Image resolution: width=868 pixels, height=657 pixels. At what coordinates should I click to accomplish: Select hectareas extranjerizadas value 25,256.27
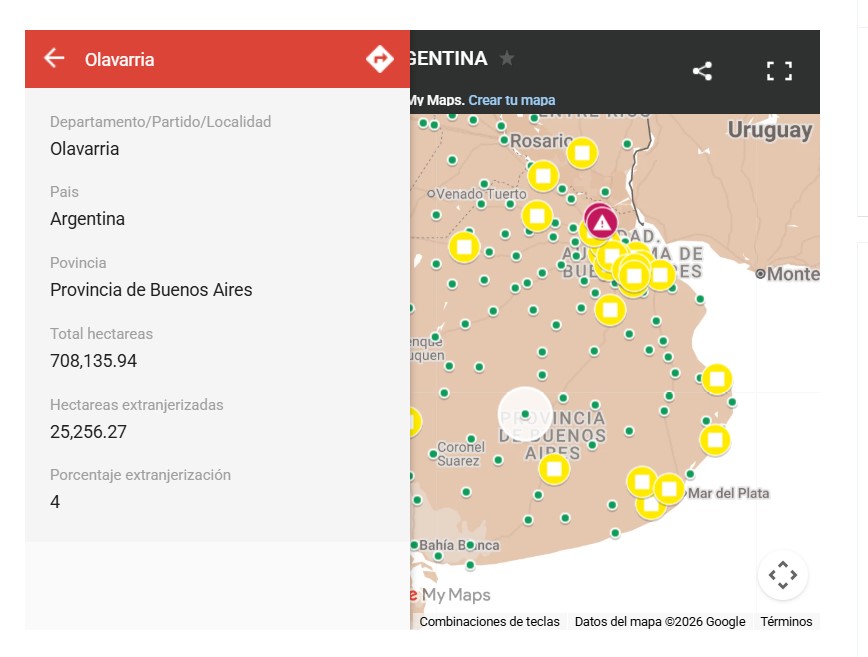pos(88,432)
